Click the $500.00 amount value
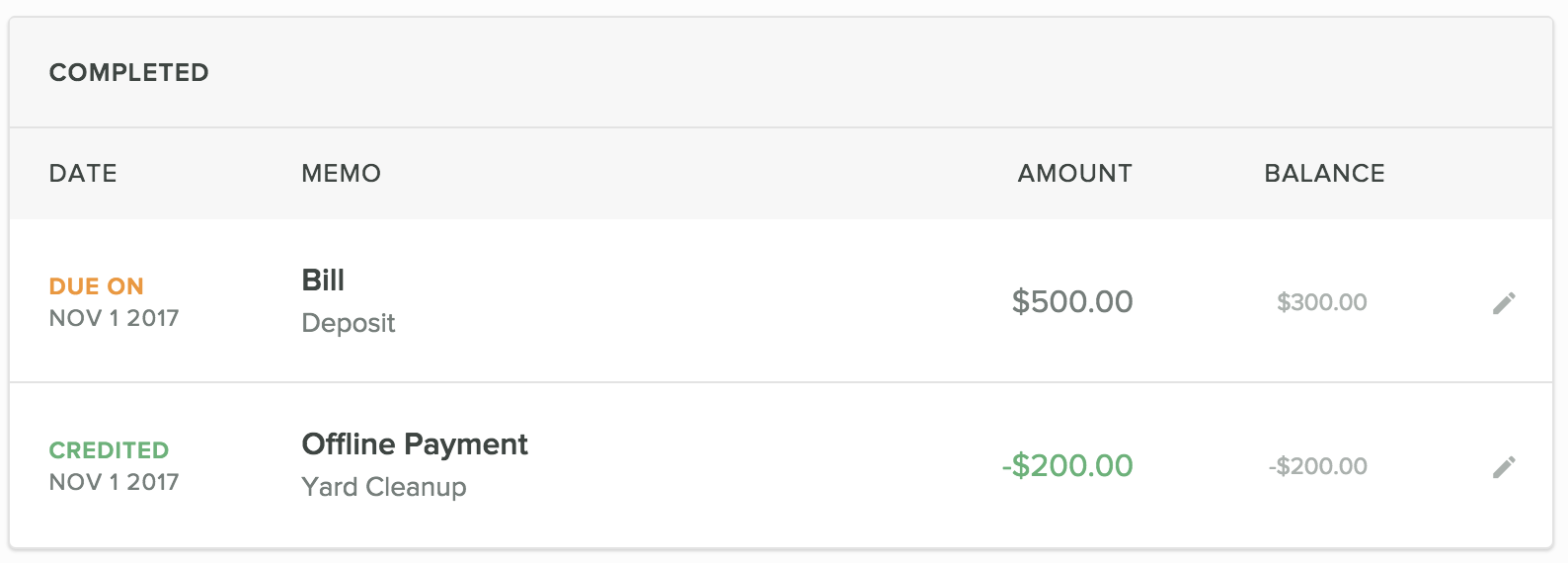 pos(1072,302)
